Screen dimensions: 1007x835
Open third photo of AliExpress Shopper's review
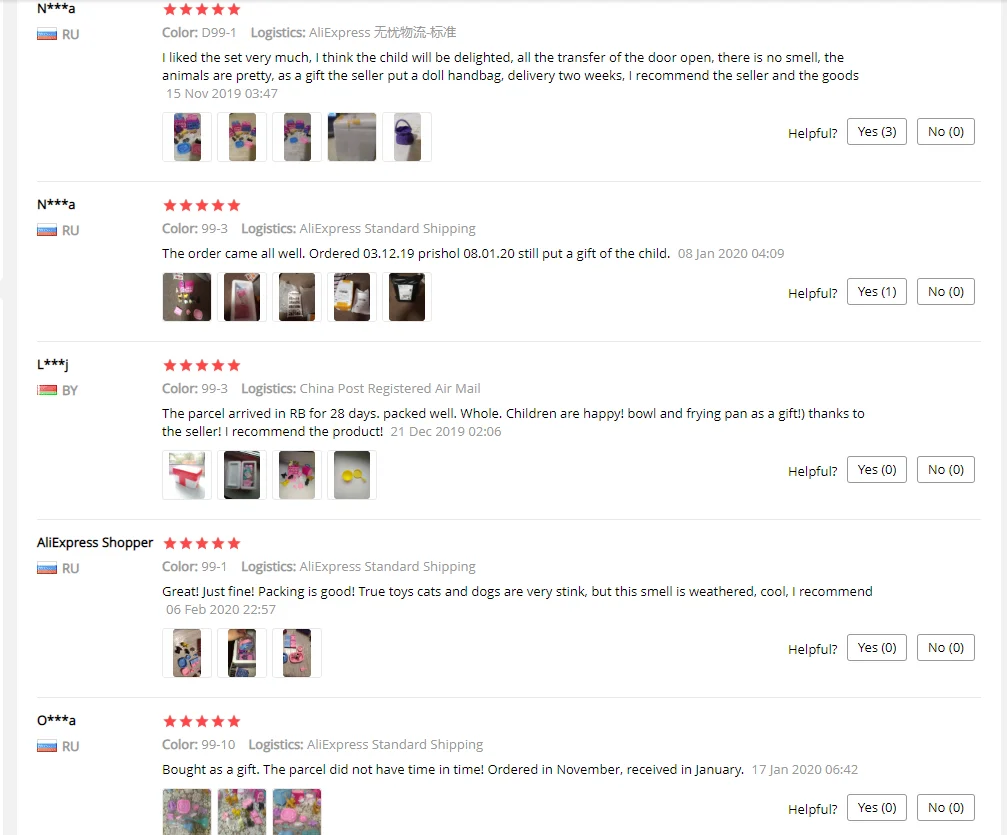297,653
